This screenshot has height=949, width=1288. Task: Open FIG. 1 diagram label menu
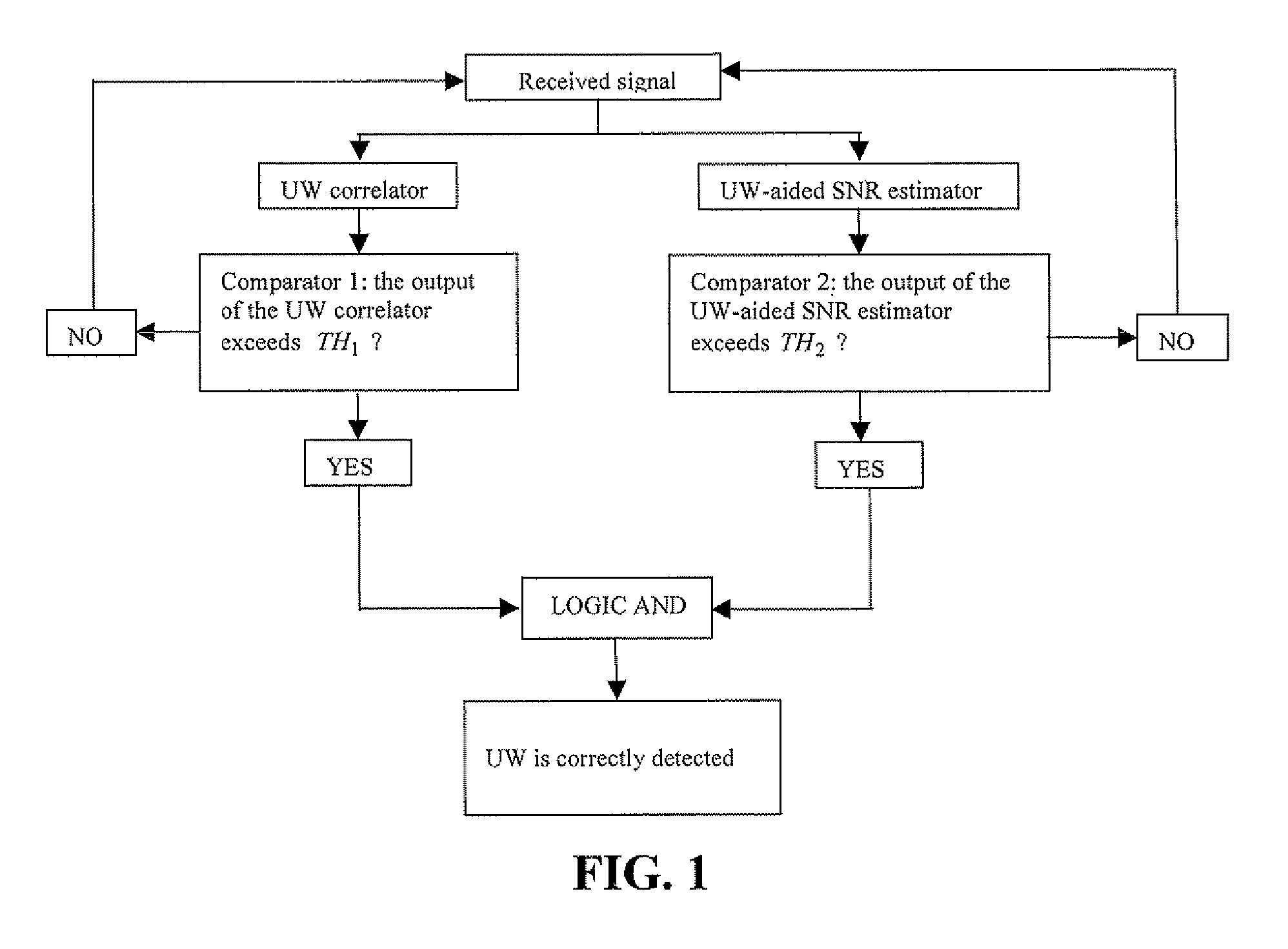coord(645,871)
